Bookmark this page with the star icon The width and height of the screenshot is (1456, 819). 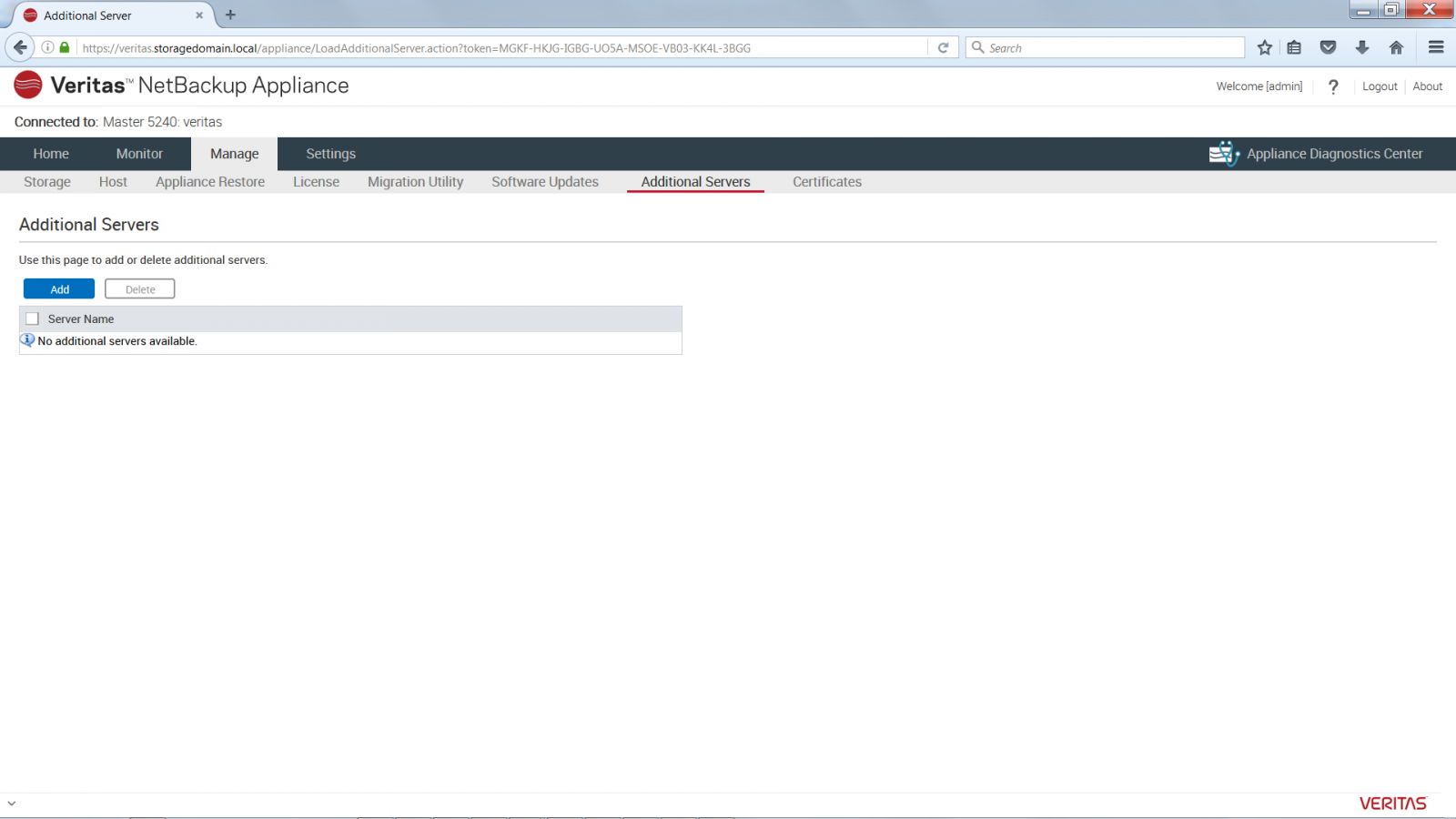1264,47
